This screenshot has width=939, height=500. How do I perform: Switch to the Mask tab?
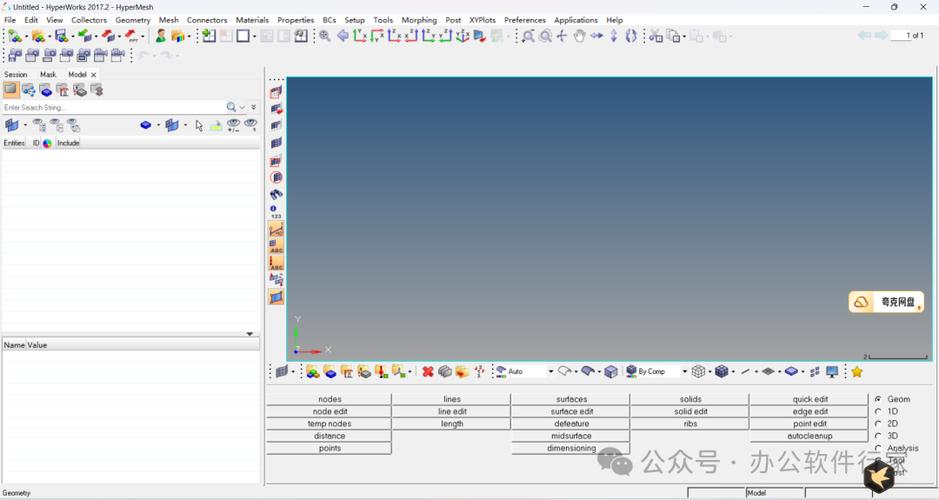point(48,74)
